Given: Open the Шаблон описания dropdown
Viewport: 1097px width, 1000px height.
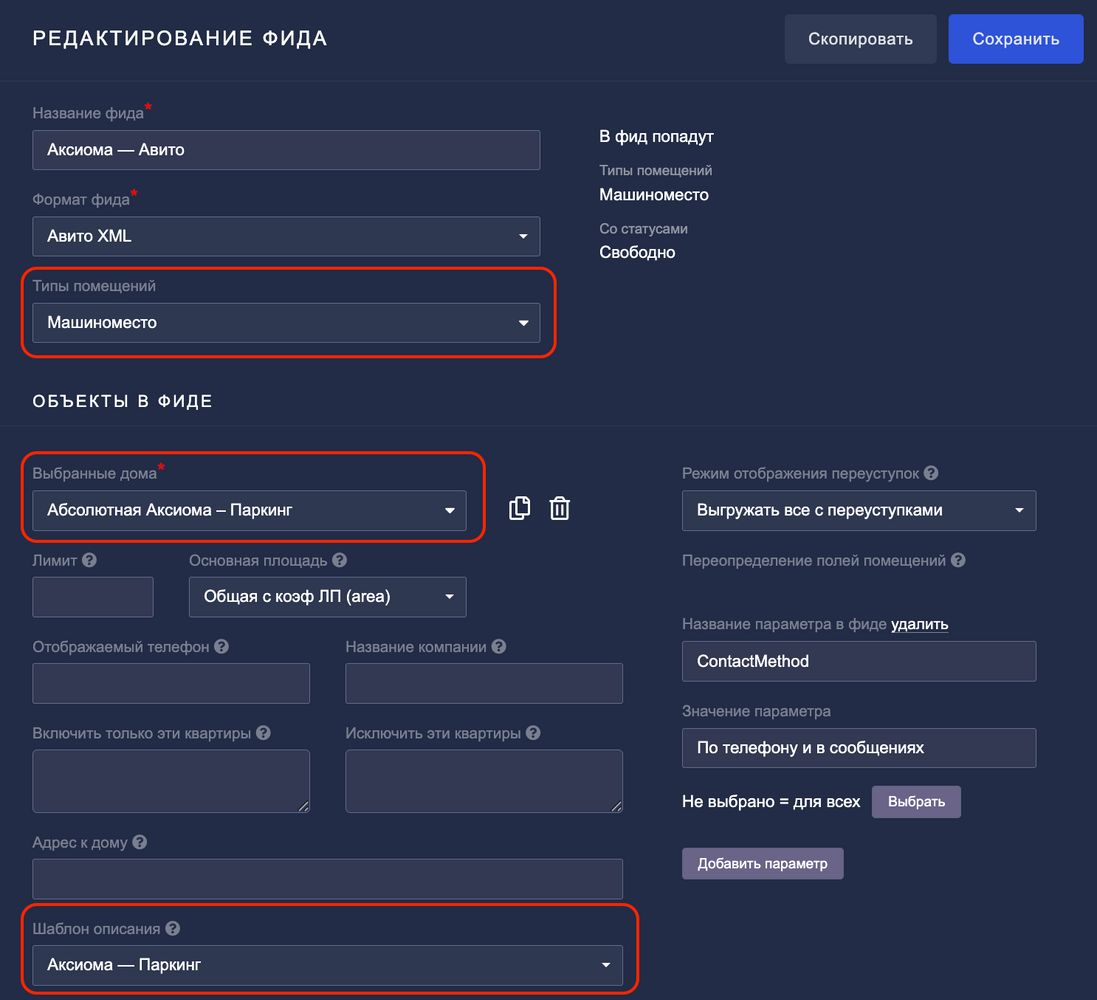Looking at the screenshot, I should pos(327,965).
